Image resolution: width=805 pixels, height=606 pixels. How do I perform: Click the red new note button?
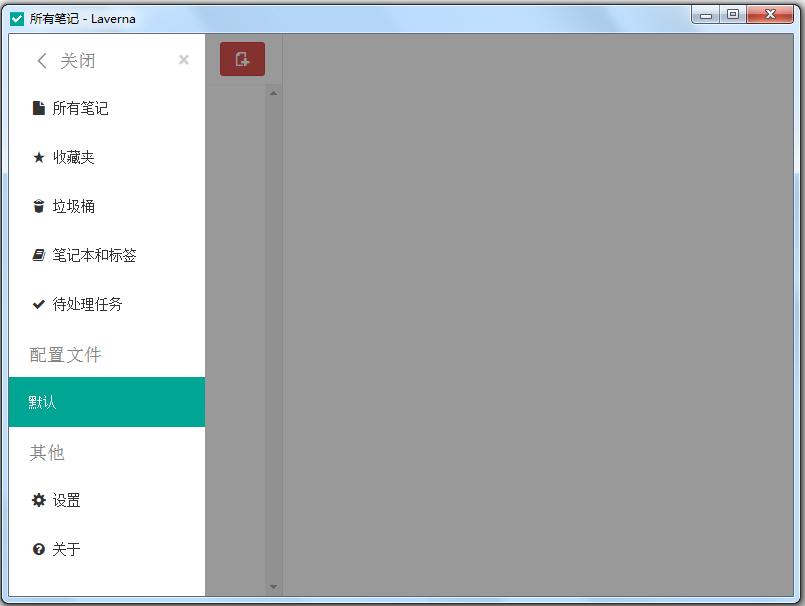242,59
